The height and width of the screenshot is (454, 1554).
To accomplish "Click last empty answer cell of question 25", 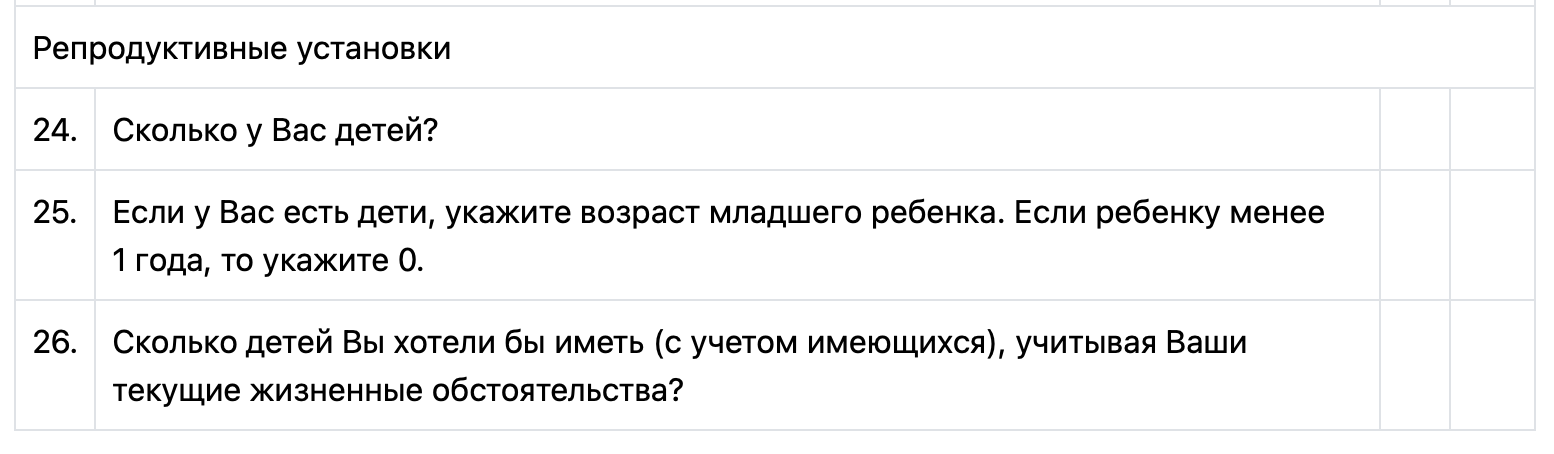I will [1491, 235].
